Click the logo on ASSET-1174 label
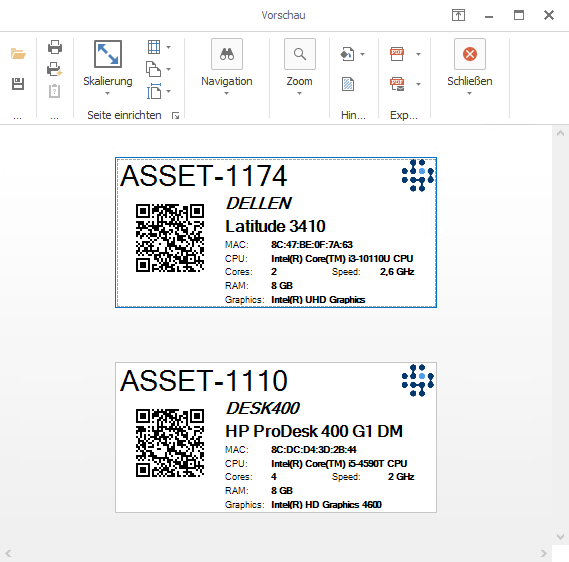This screenshot has height=562, width=569. [418, 176]
